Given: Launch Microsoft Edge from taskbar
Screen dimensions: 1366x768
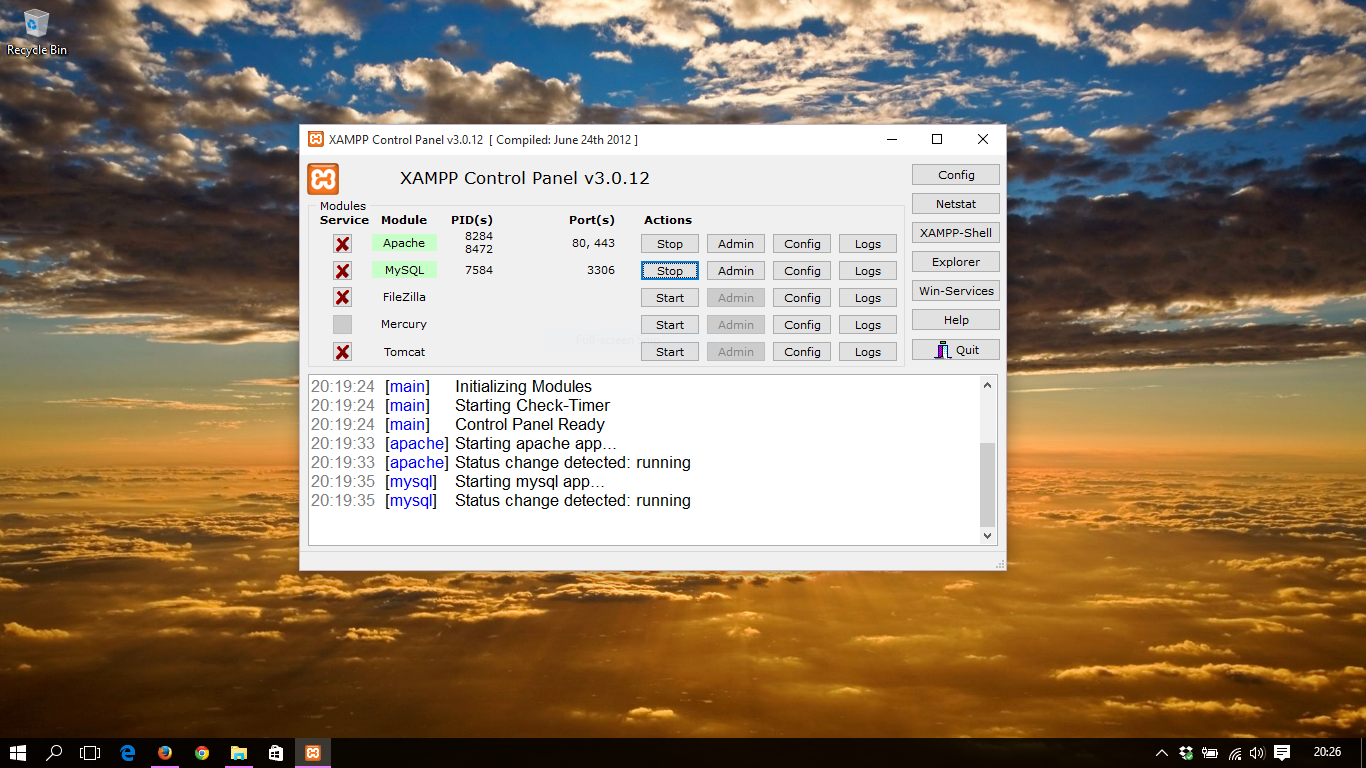Looking at the screenshot, I should tap(128, 753).
